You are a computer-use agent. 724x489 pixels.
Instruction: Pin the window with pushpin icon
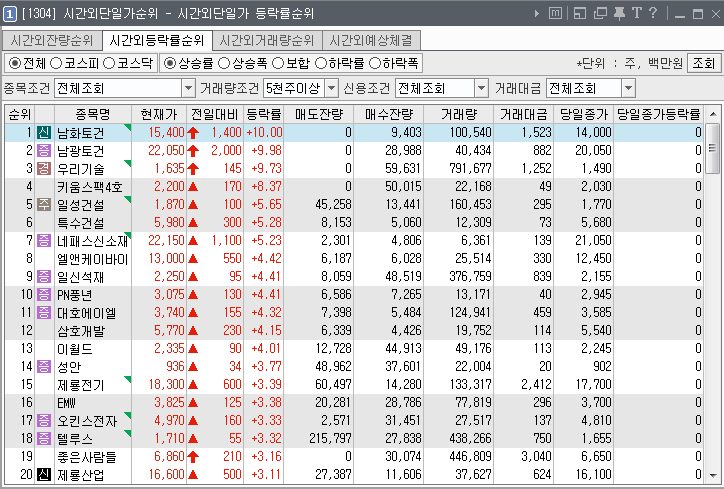(619, 13)
